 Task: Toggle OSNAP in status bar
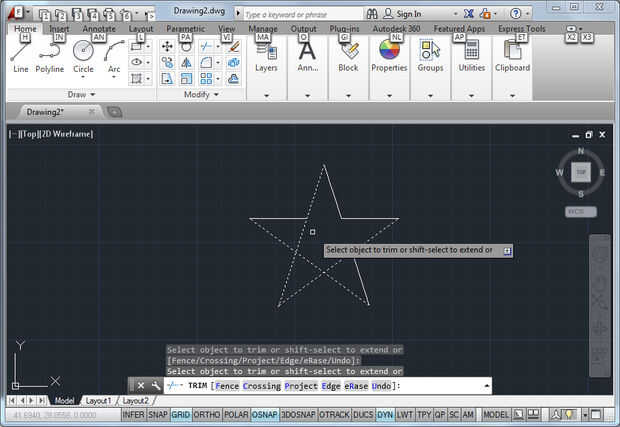pyautogui.click(x=264, y=414)
